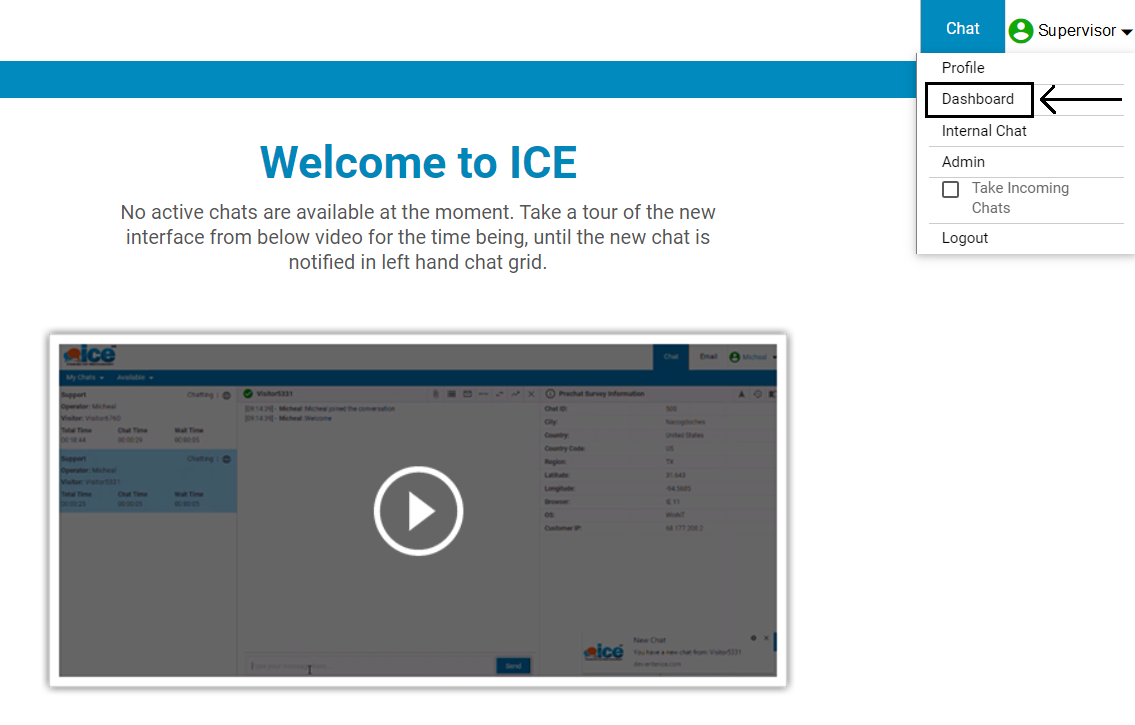Open Dashboard from the Supervisor menu

tap(977, 99)
